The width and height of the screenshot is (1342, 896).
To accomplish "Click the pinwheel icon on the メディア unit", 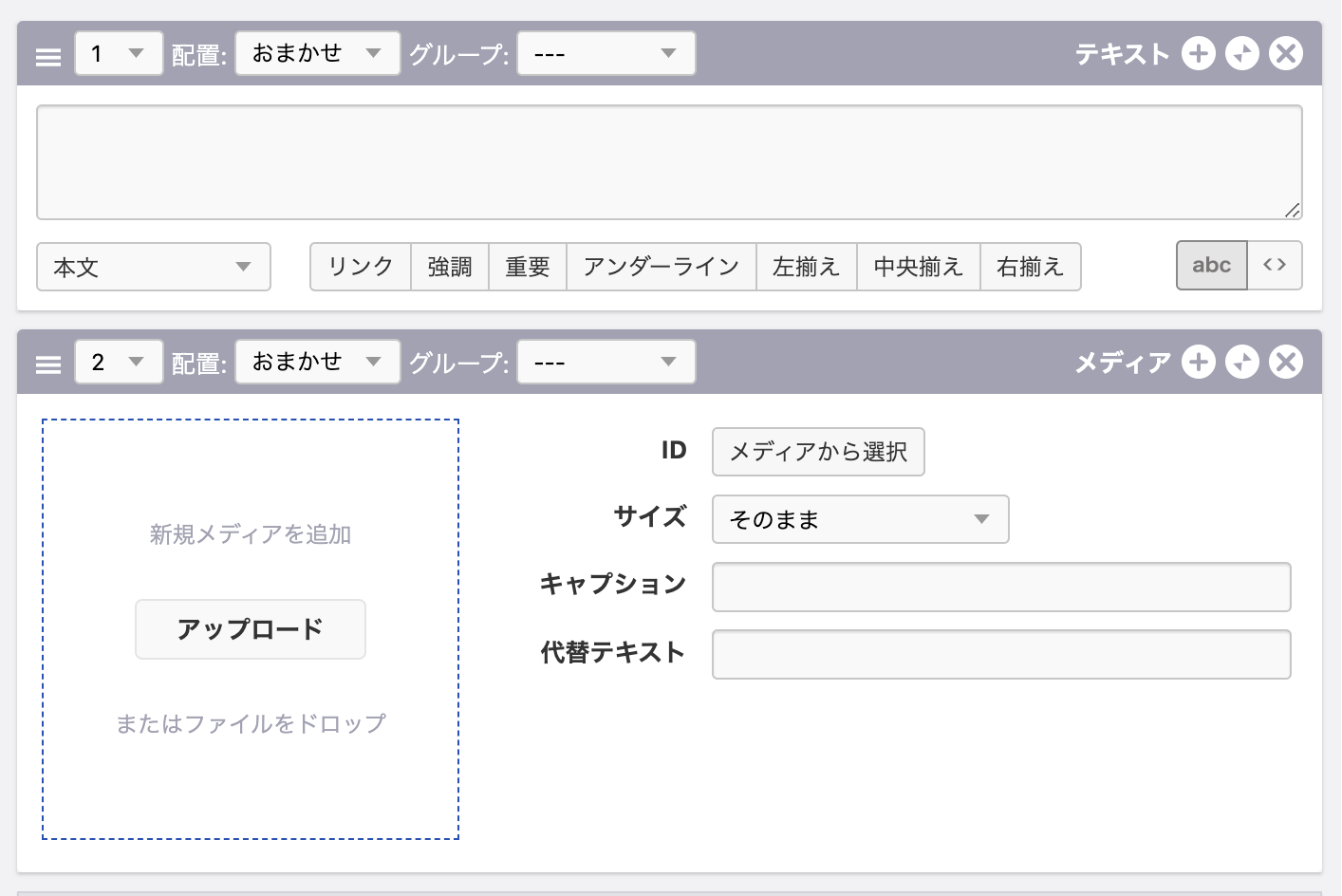I will click(x=1241, y=363).
